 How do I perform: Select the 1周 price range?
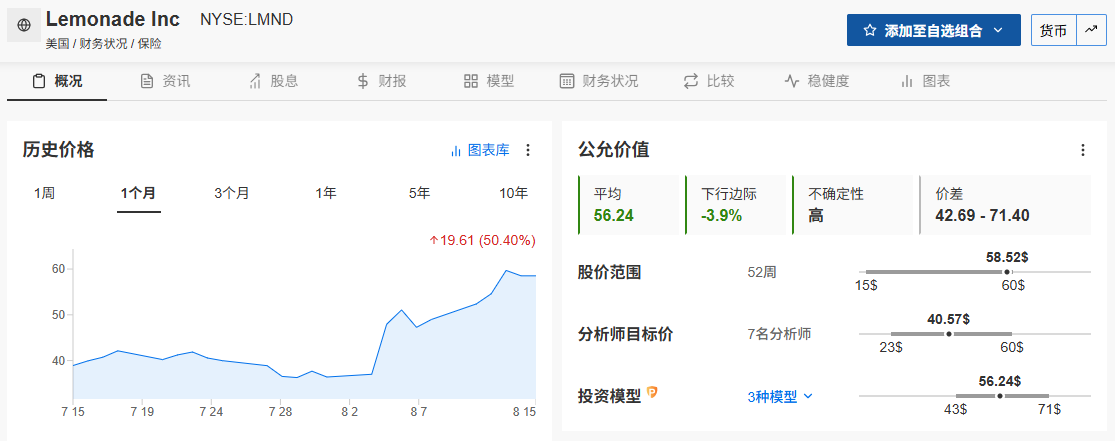click(44, 193)
